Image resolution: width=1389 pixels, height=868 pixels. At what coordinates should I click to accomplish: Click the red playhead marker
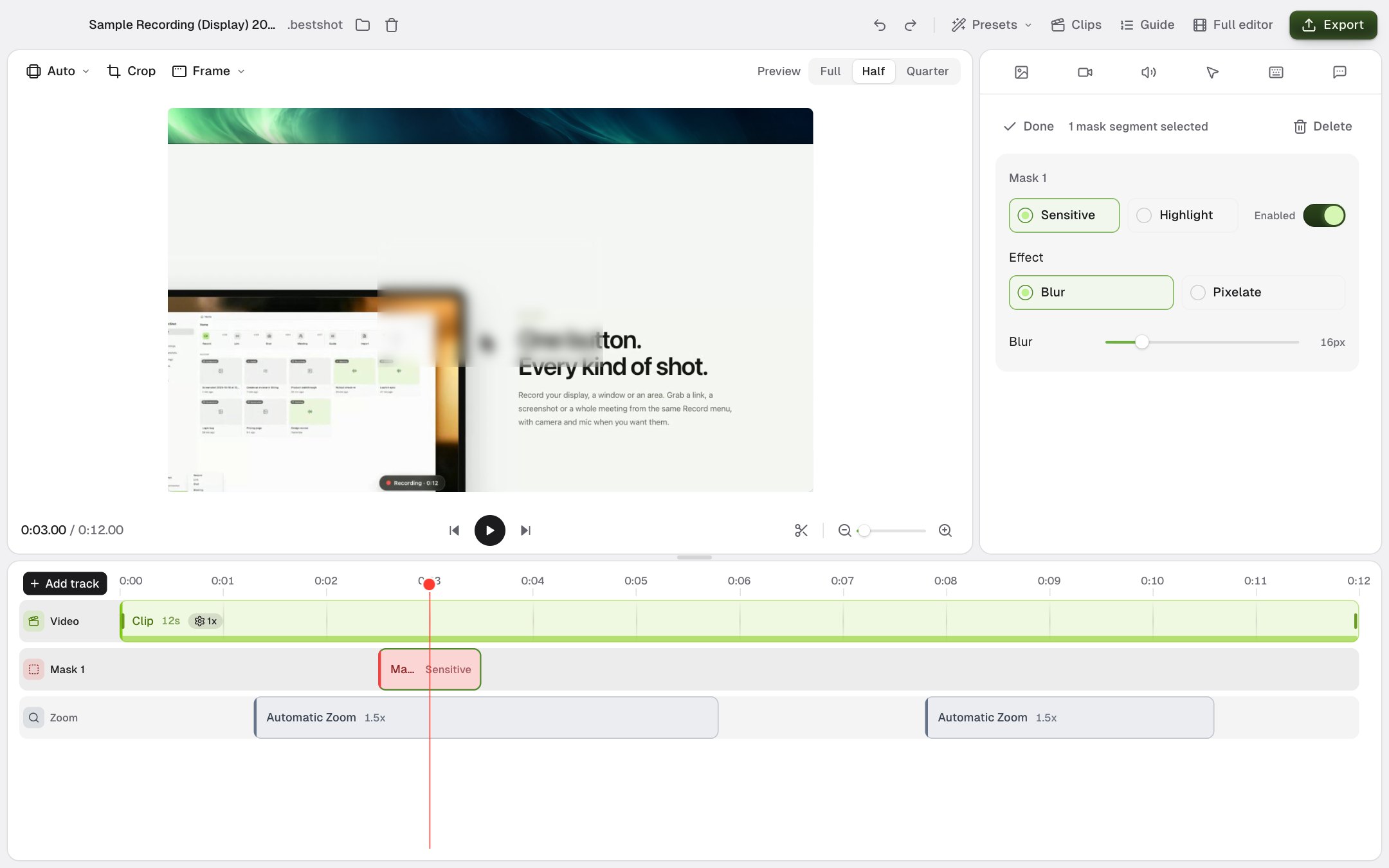point(430,584)
